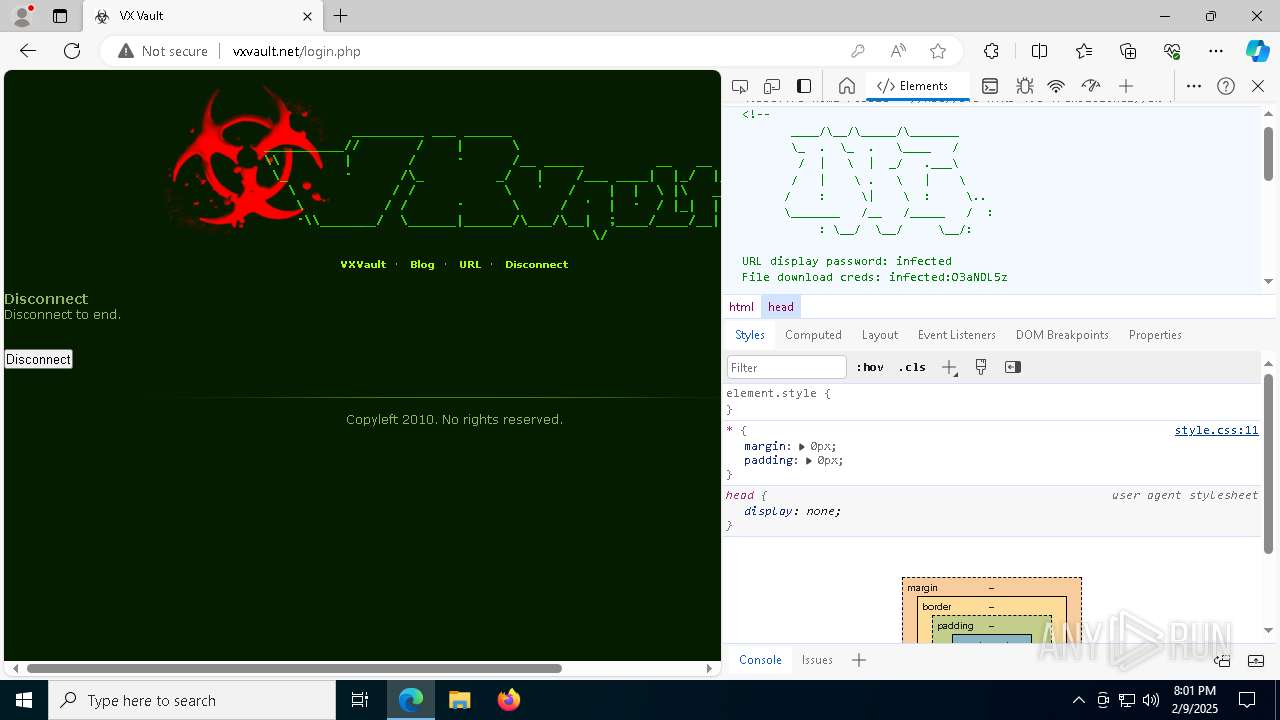
Task: Open the Edge profile avatar
Action: pyautogui.click(x=22, y=16)
